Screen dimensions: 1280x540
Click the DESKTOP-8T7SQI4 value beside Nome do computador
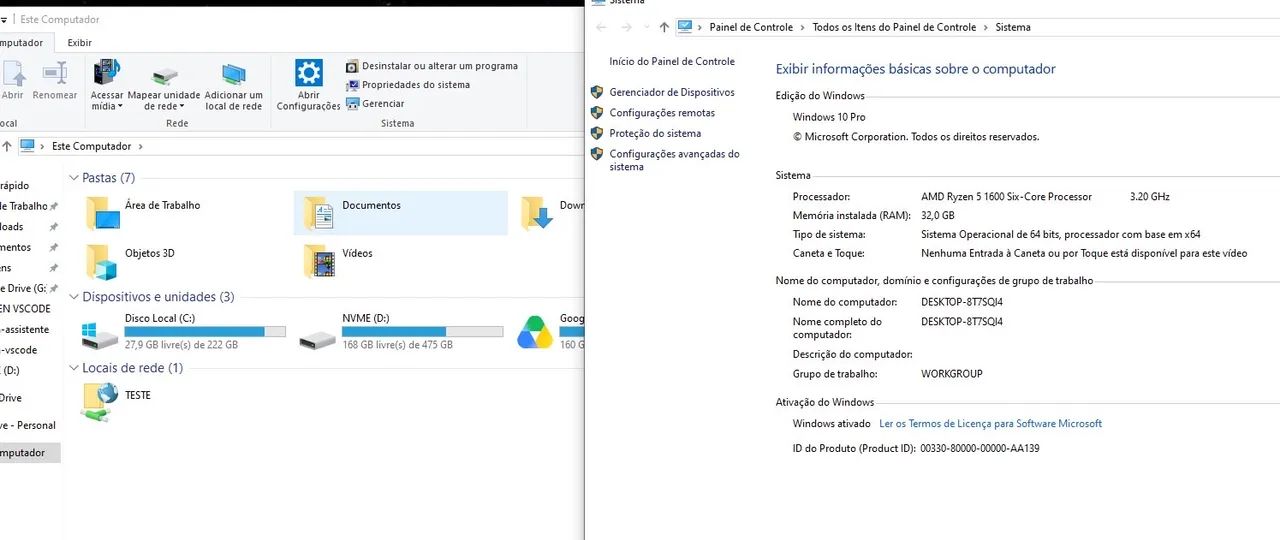[x=961, y=302]
